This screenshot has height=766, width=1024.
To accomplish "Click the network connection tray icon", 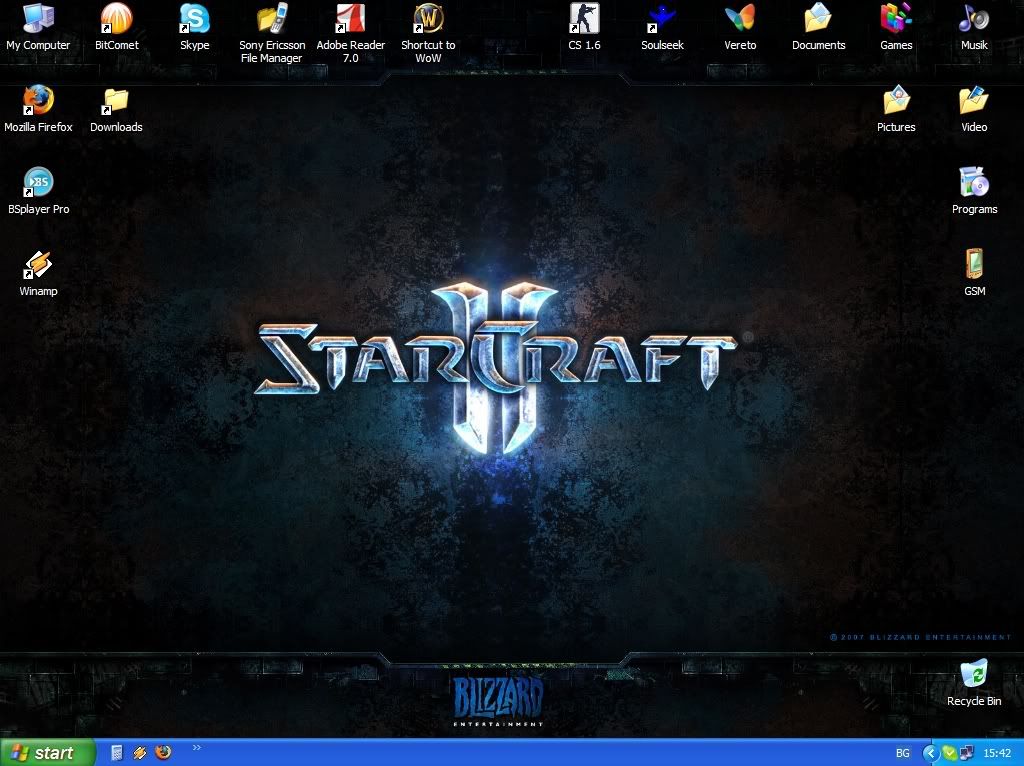I will 966,754.
